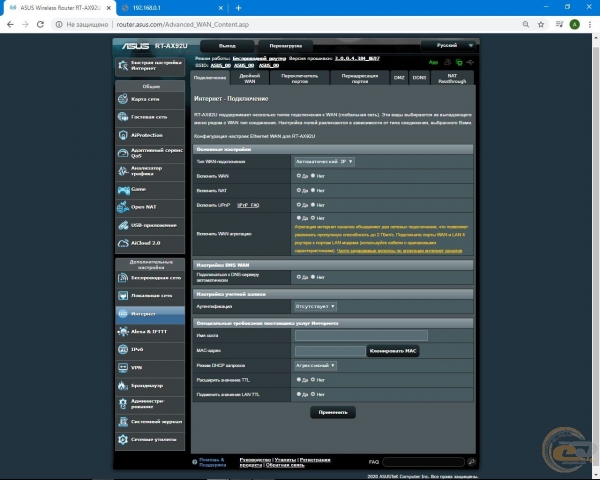Click the FAQ search input field
Image resolution: width=600 pixels, height=480 pixels.
point(424,462)
